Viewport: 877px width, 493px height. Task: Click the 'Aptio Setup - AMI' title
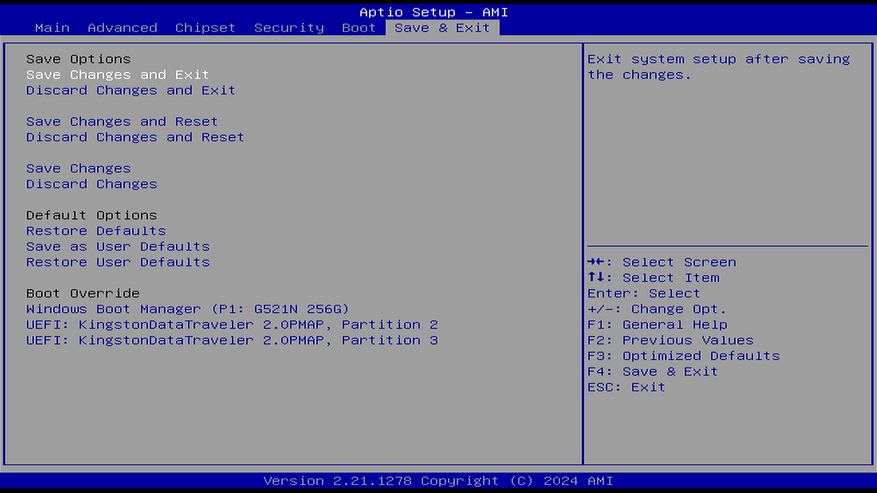coord(433,12)
